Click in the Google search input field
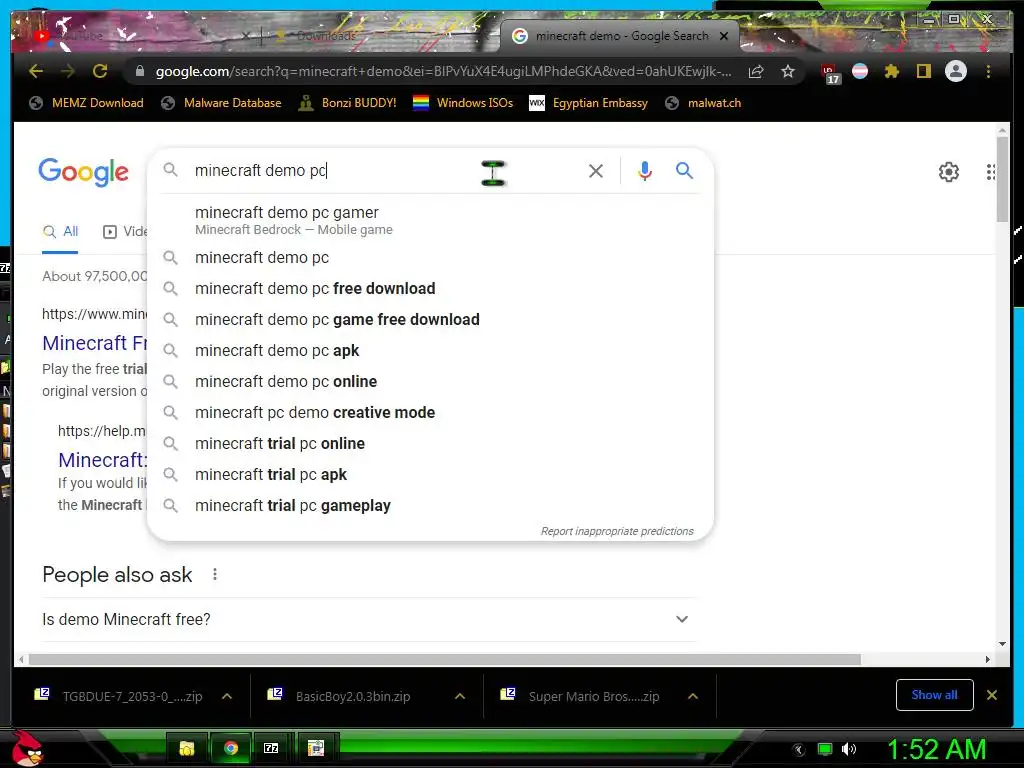 click(385, 170)
